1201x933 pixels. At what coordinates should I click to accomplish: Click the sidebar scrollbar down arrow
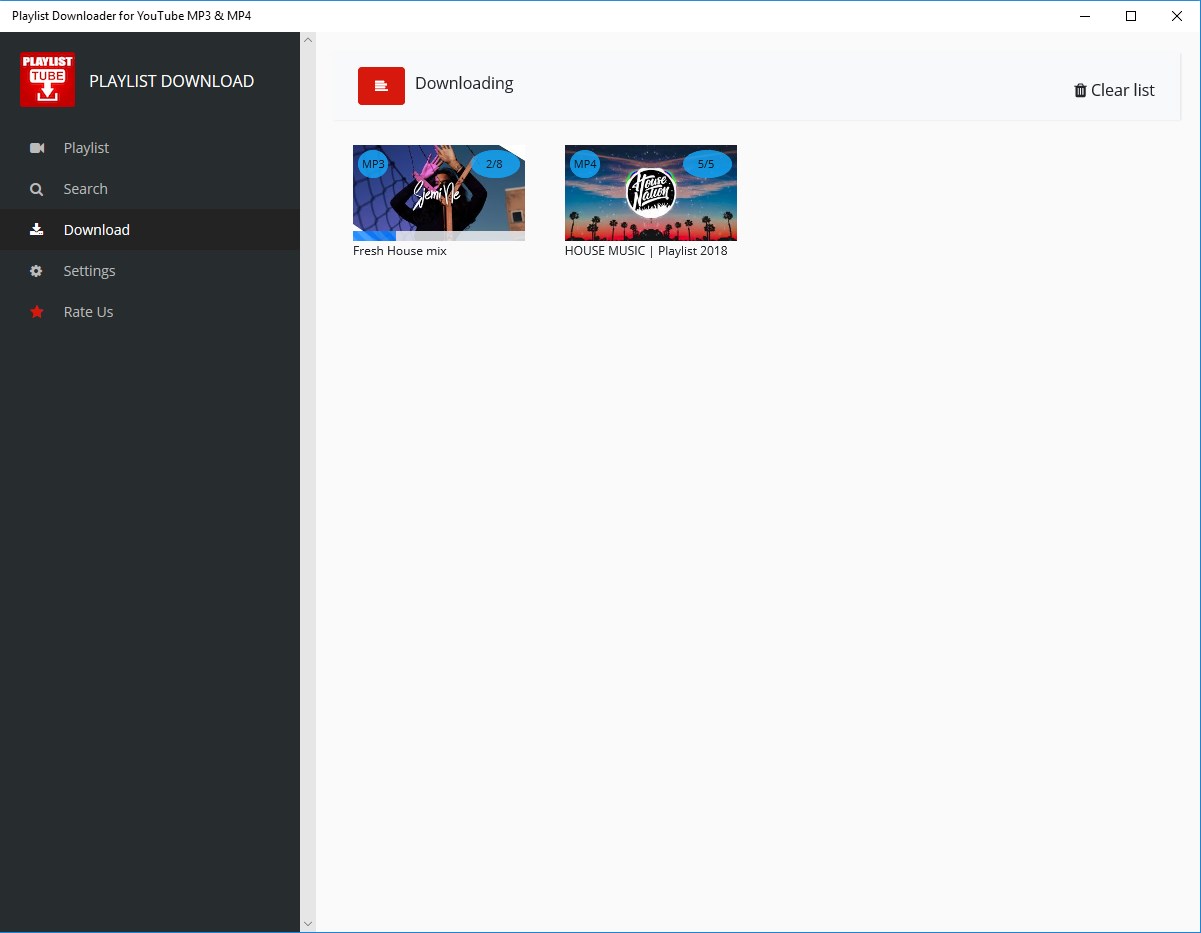tap(308, 924)
